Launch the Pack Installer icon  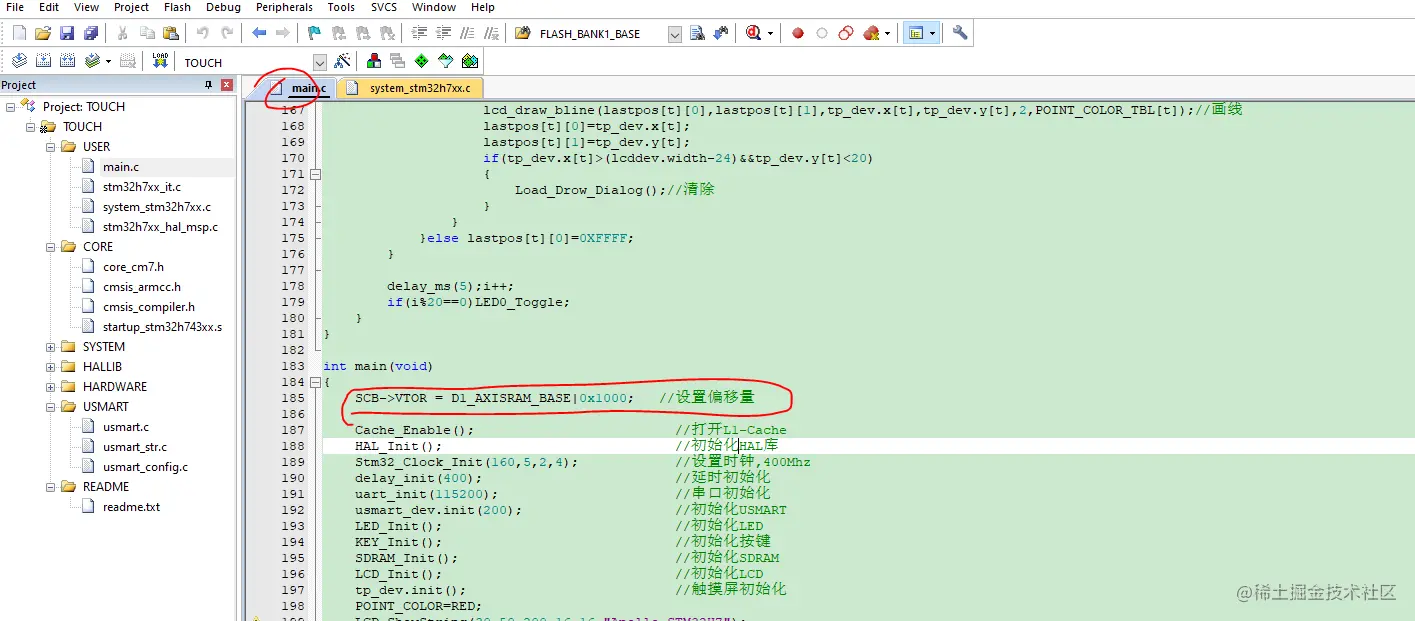click(x=470, y=61)
